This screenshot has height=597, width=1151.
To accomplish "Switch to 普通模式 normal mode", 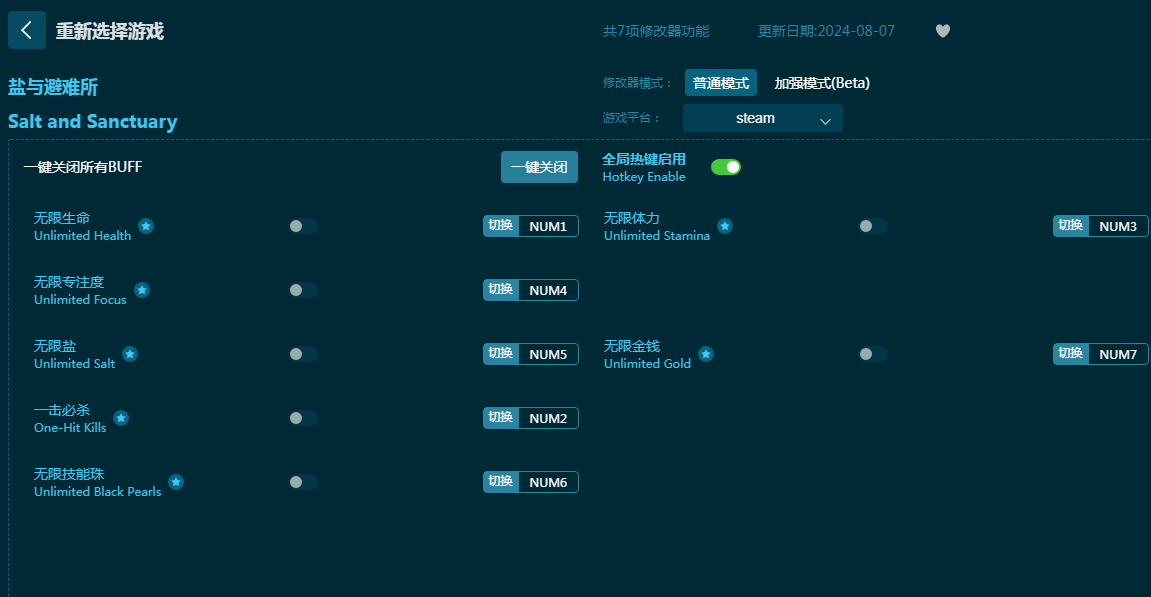I will coord(720,83).
